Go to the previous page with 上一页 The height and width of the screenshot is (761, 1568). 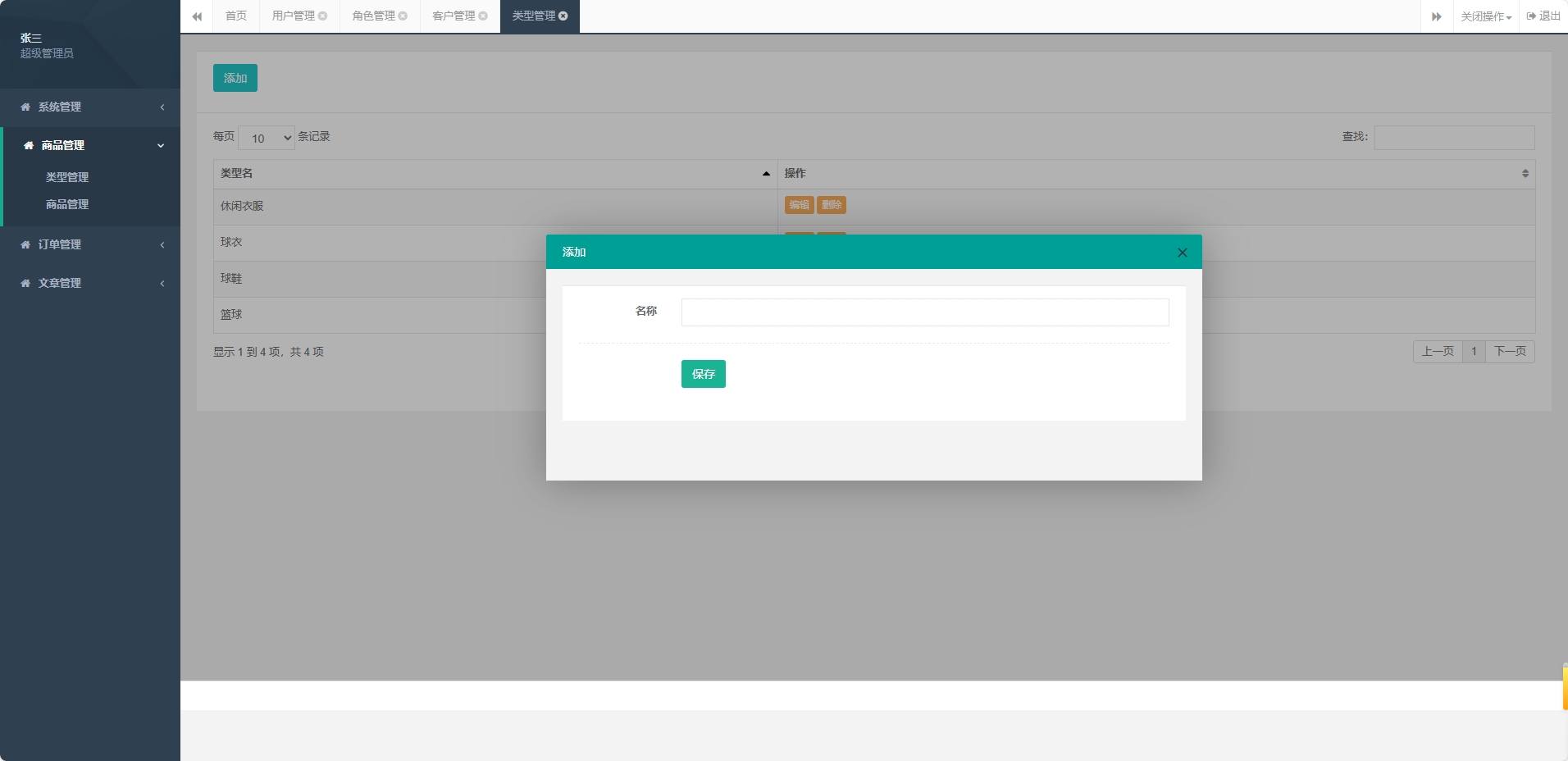(1438, 352)
